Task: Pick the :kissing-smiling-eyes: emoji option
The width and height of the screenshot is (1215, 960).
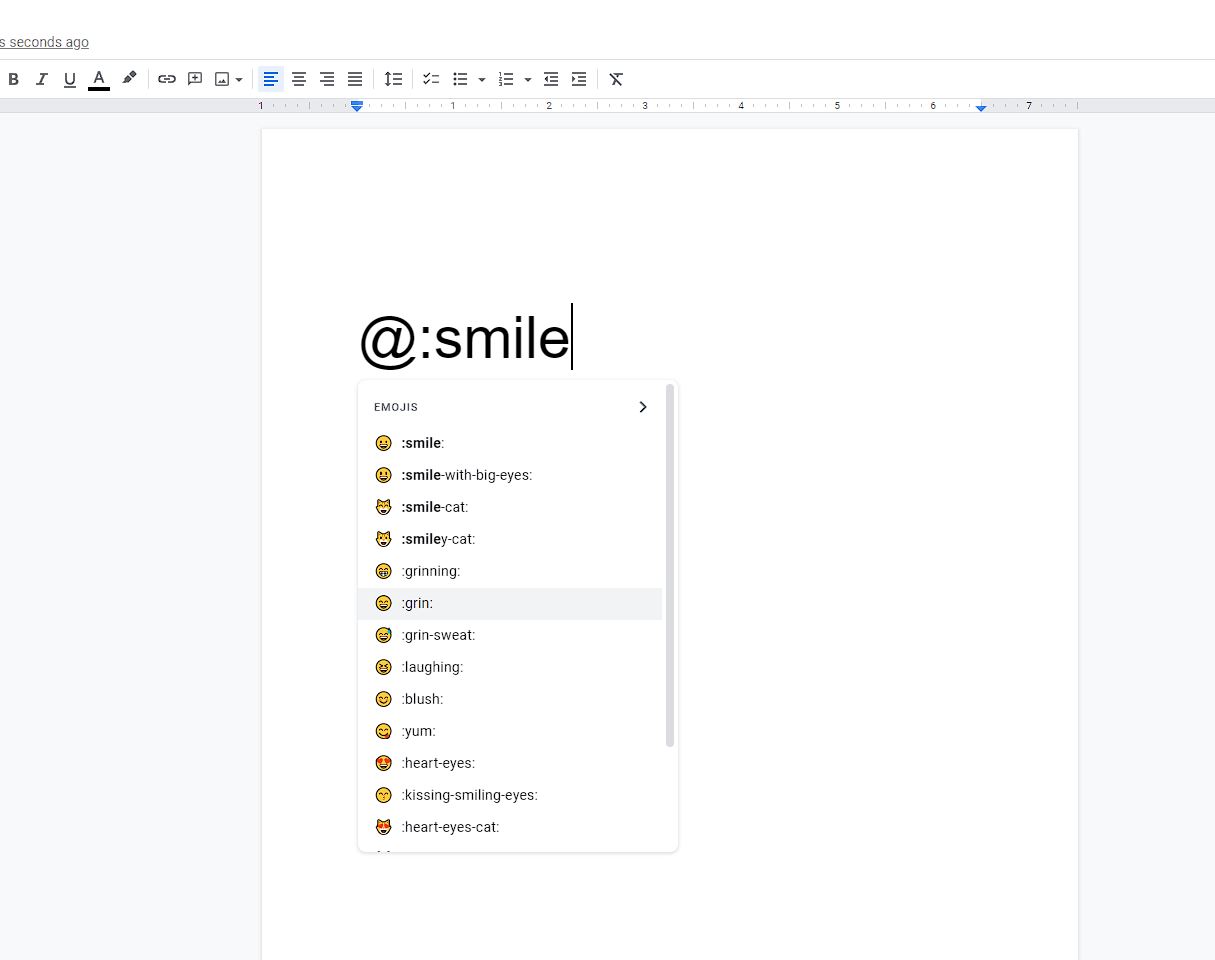Action: [510, 795]
